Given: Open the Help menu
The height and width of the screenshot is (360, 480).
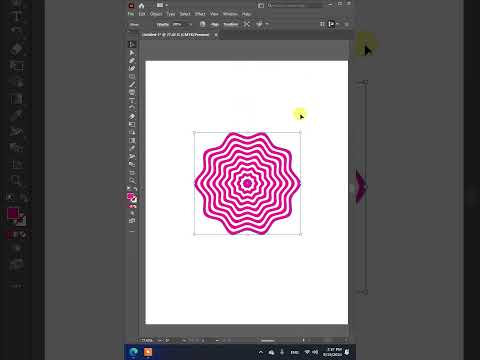Looking at the screenshot, I should tap(246, 14).
